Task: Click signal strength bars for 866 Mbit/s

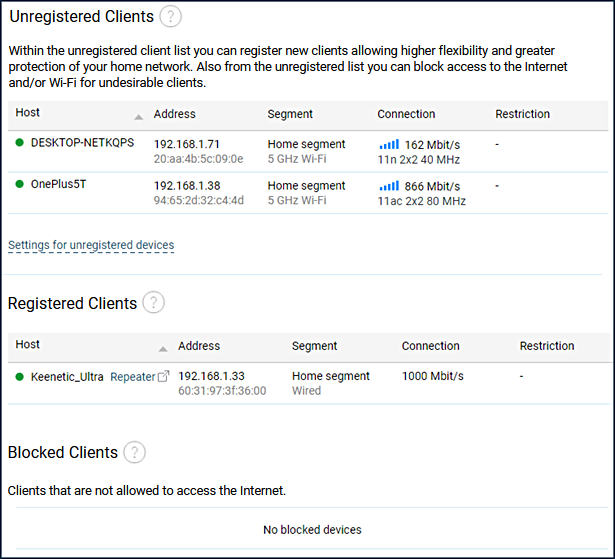Action: point(389,186)
